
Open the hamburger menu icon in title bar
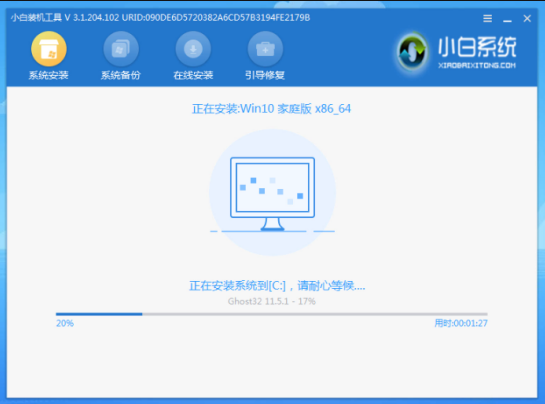488,18
